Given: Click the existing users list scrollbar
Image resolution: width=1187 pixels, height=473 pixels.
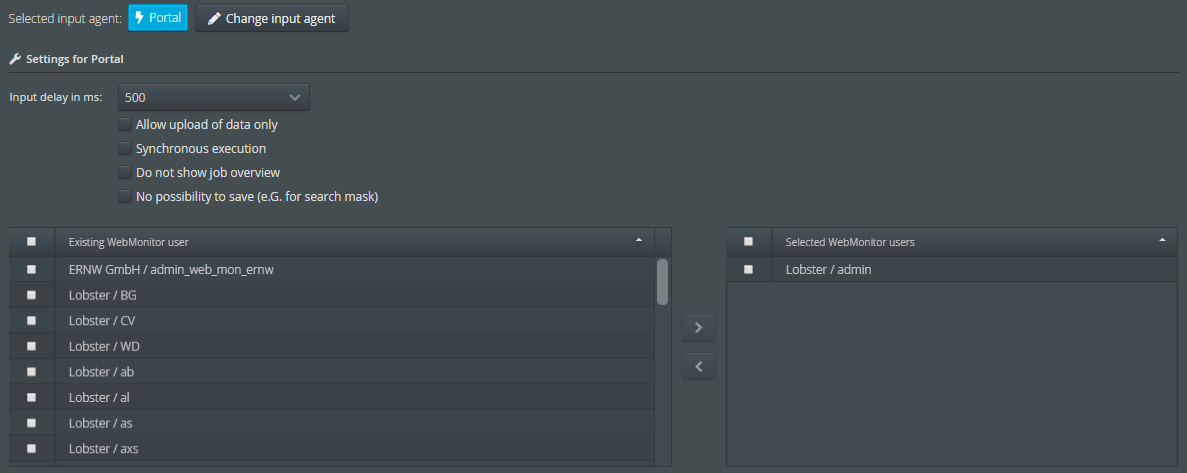Looking at the screenshot, I should click(662, 282).
